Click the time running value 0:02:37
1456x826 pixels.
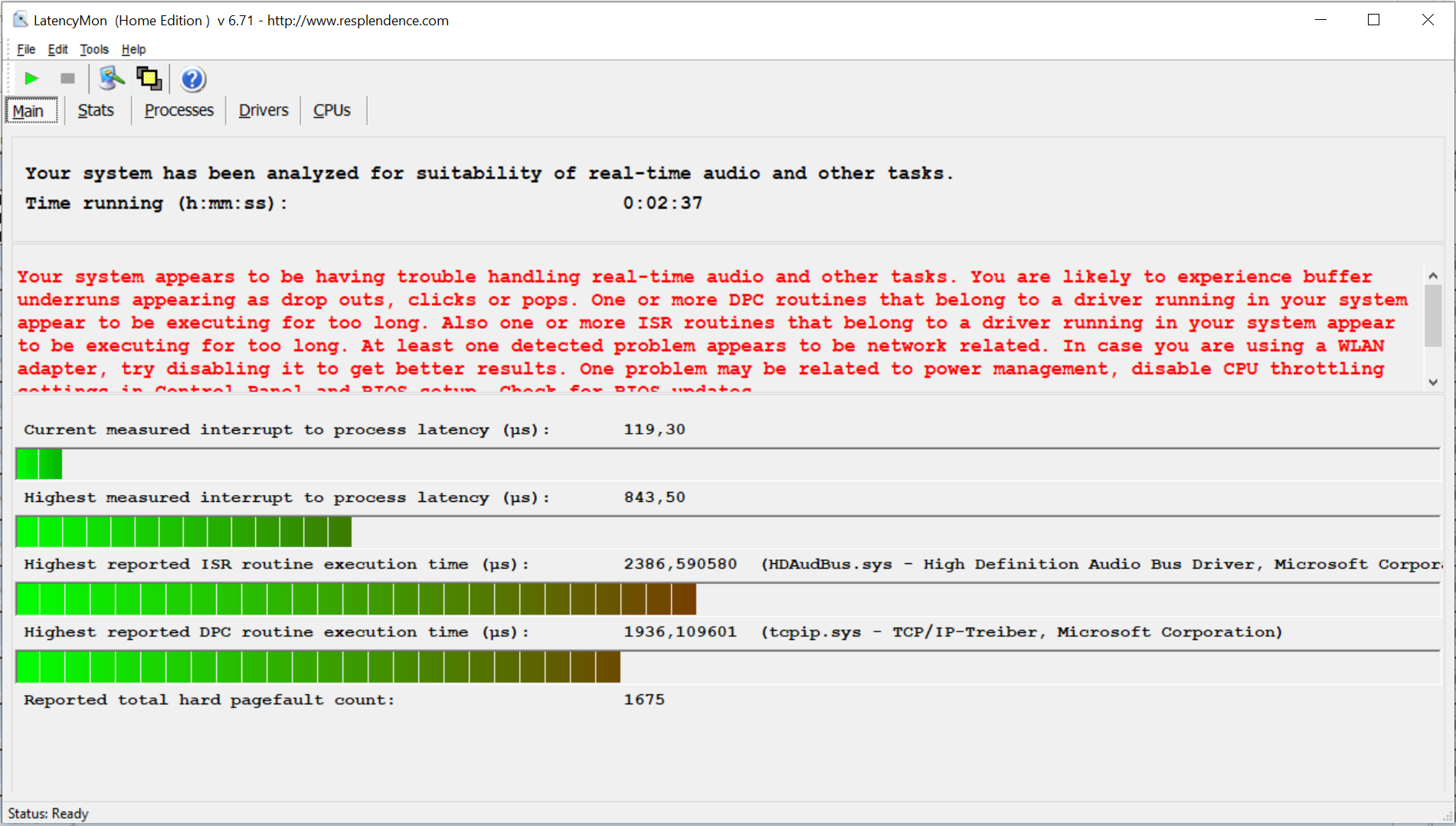click(663, 203)
